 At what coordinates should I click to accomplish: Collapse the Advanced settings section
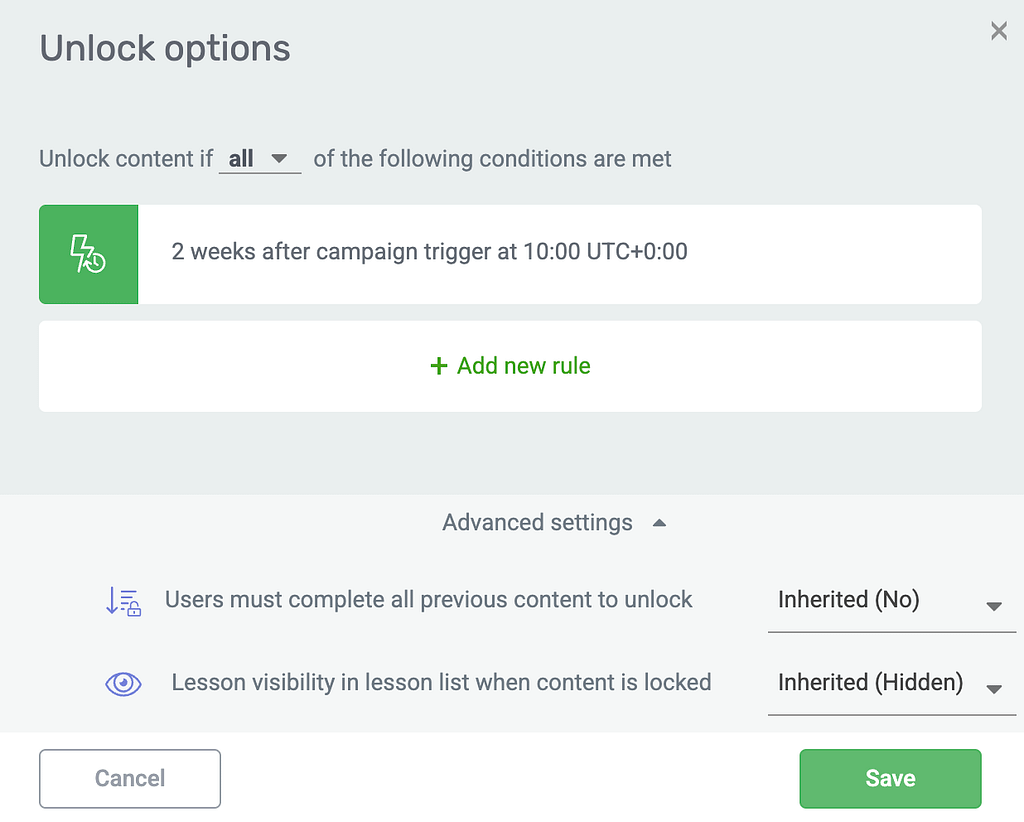click(554, 522)
